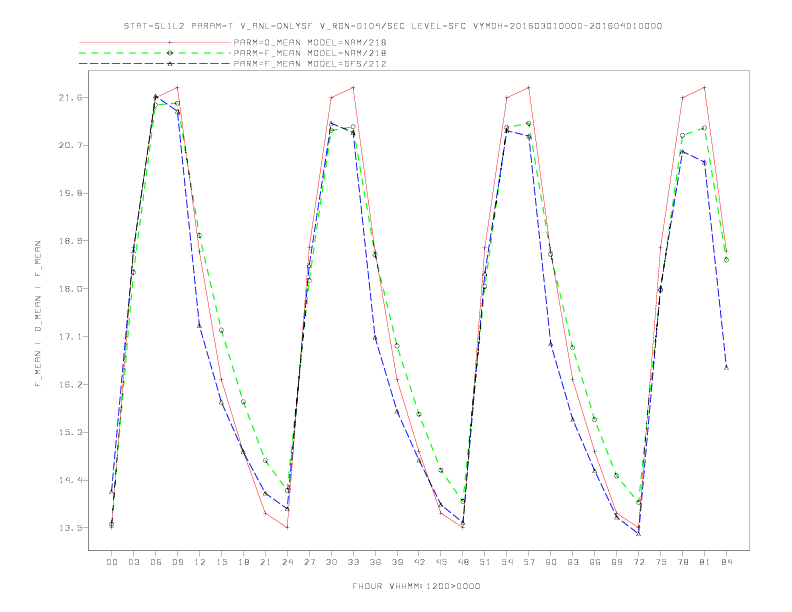Click x-axis forecast hour label 00
The image size is (792, 612).
coord(112,562)
